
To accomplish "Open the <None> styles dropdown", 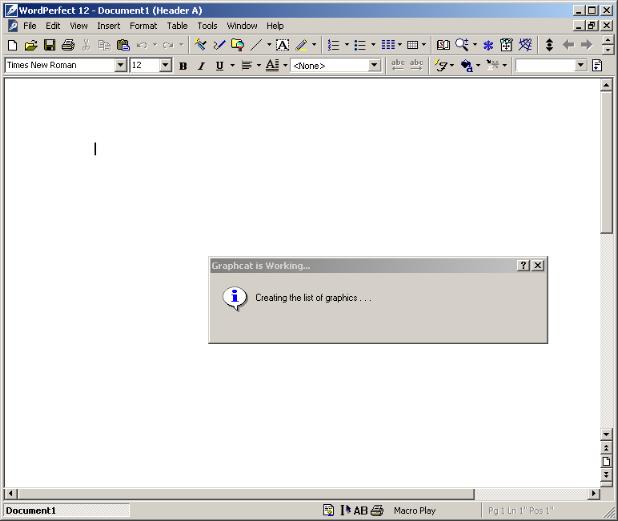I will 374,65.
